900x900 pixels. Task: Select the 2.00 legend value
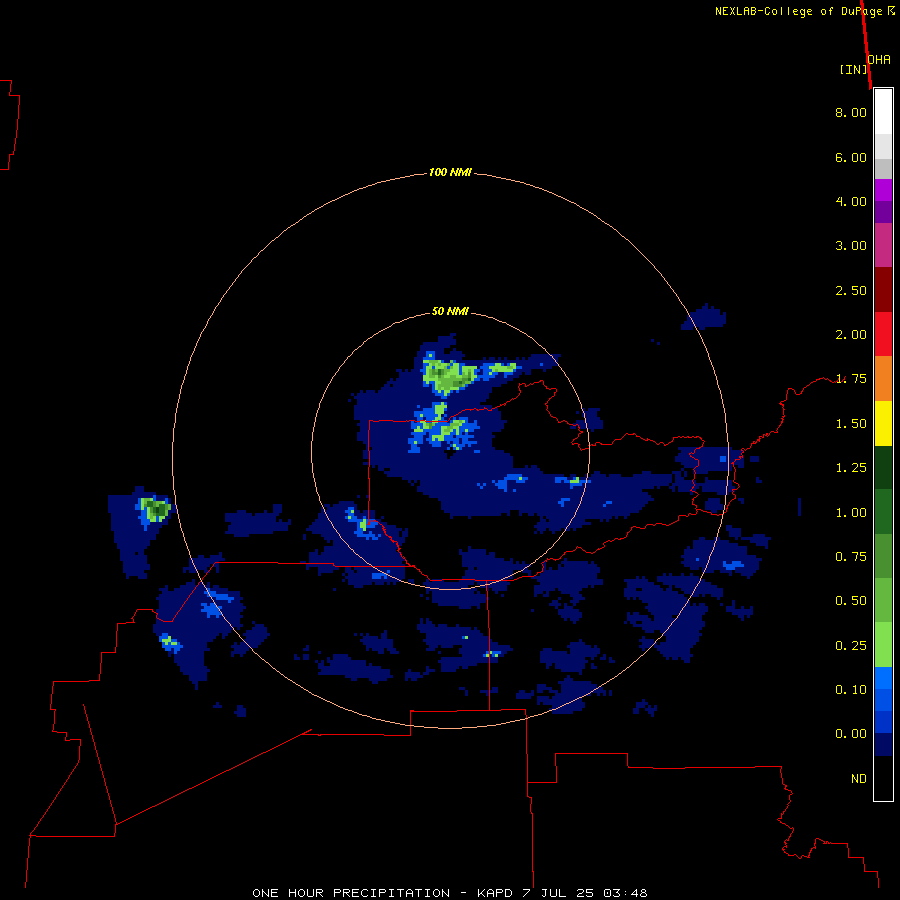click(x=851, y=335)
